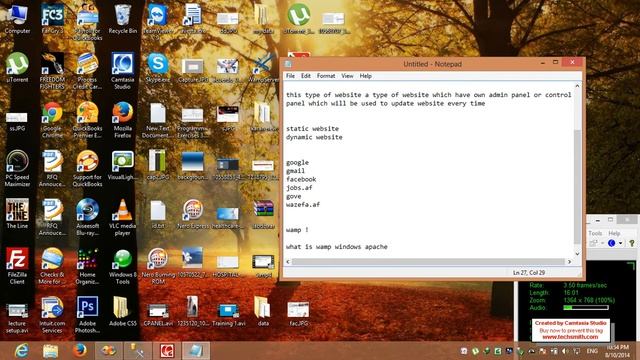Click the volume speaker tray icon

(x=565, y=351)
